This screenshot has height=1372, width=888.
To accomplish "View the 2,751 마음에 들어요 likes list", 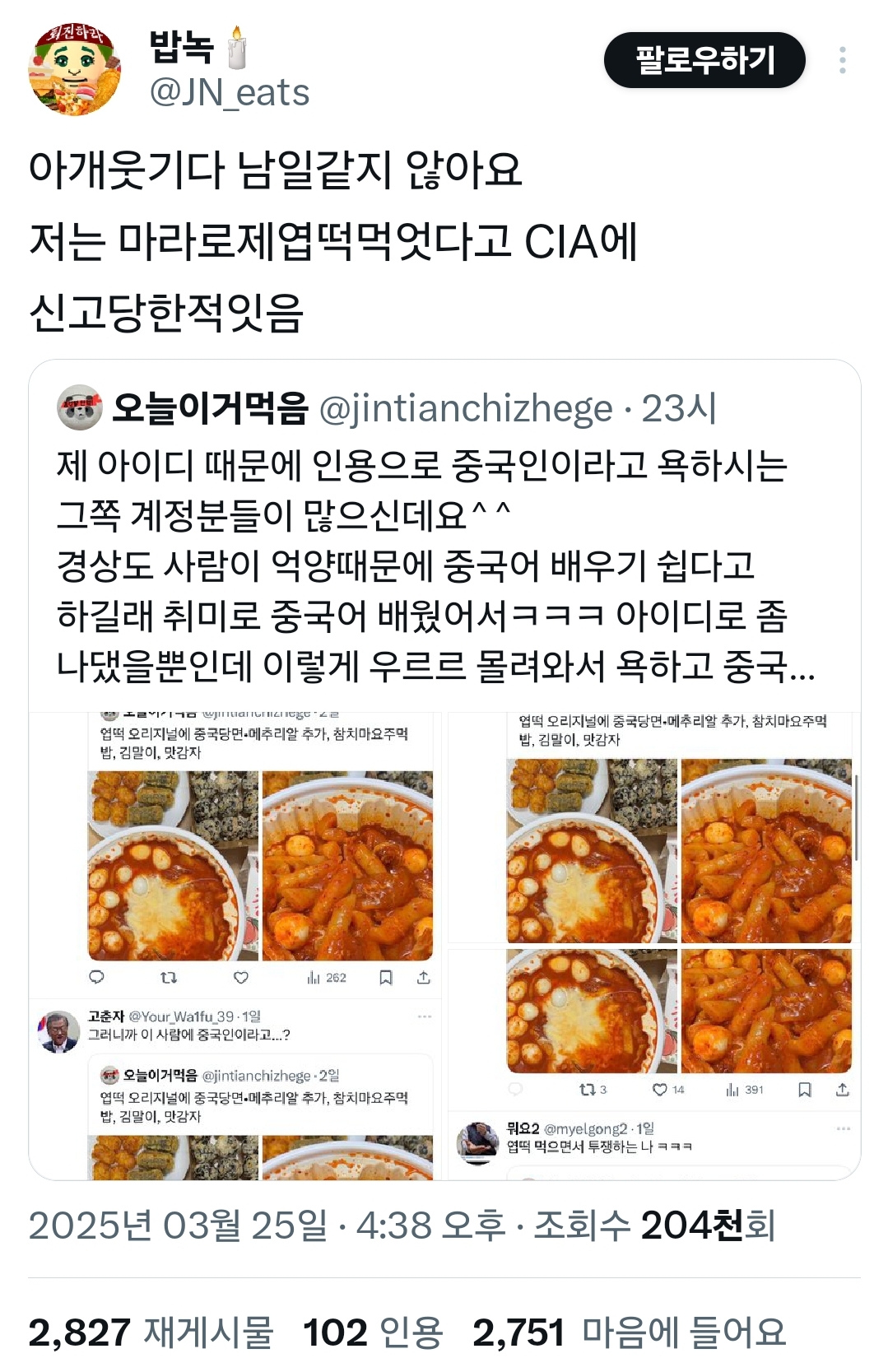I will 630,1332.
